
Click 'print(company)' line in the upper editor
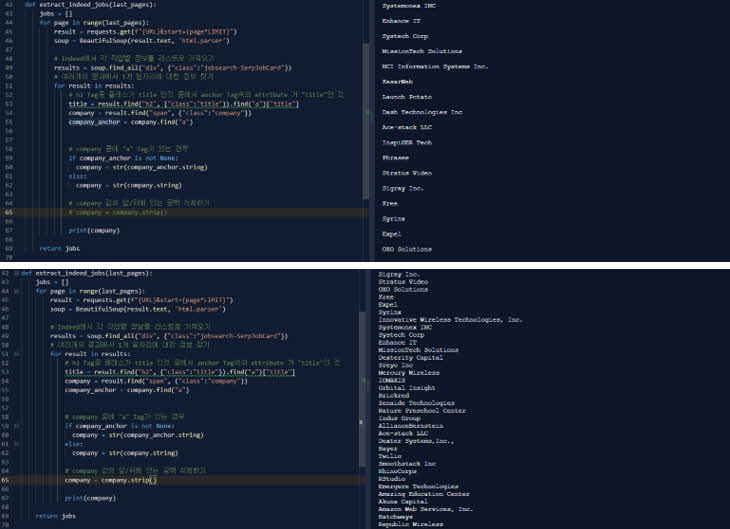pyautogui.click(x=94, y=231)
